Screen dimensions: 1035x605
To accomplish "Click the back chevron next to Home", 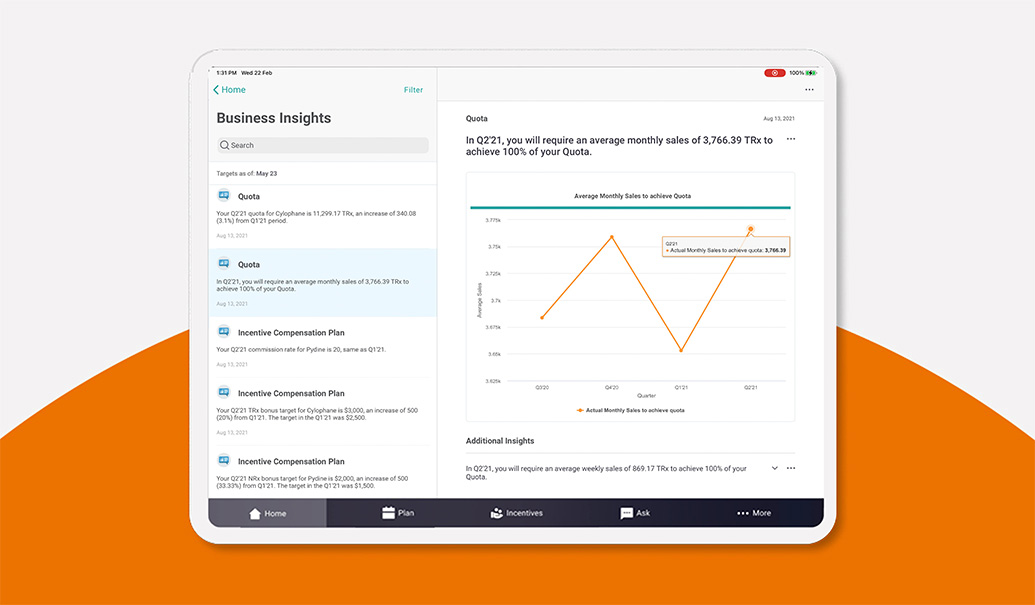I will point(216,90).
